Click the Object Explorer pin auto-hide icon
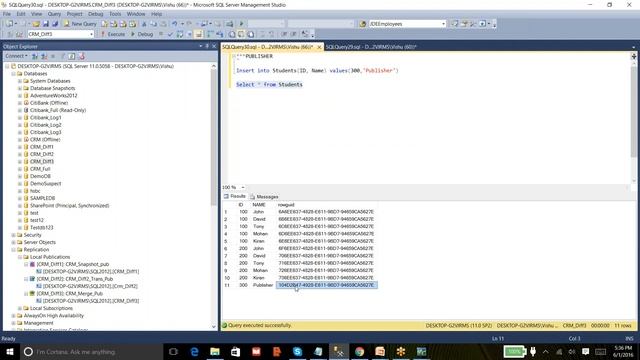This screenshot has height=360, width=640. (x=207, y=46)
